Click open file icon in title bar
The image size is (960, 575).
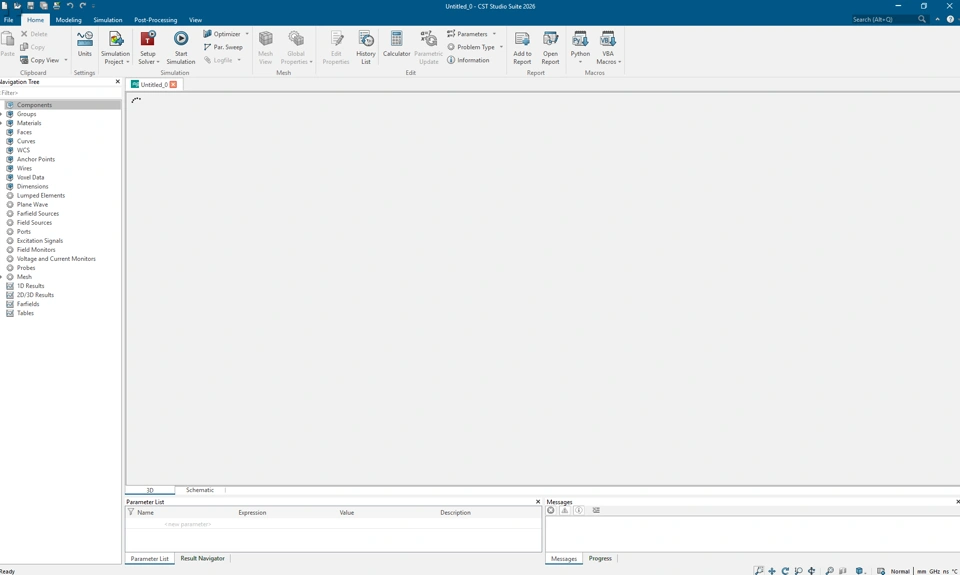pyautogui.click(x=17, y=6)
